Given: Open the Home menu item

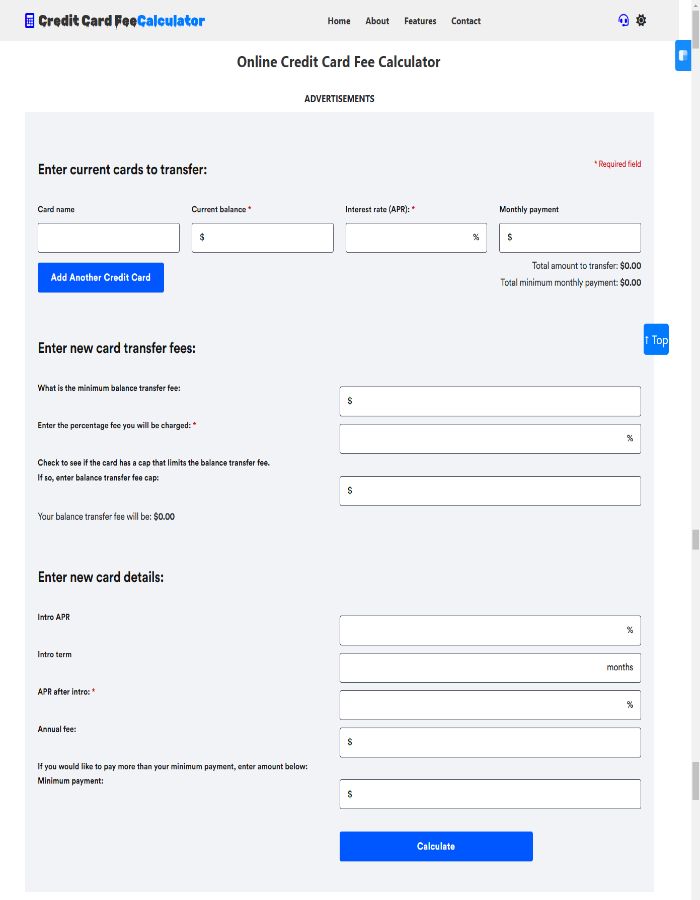Looking at the screenshot, I should click(339, 21).
